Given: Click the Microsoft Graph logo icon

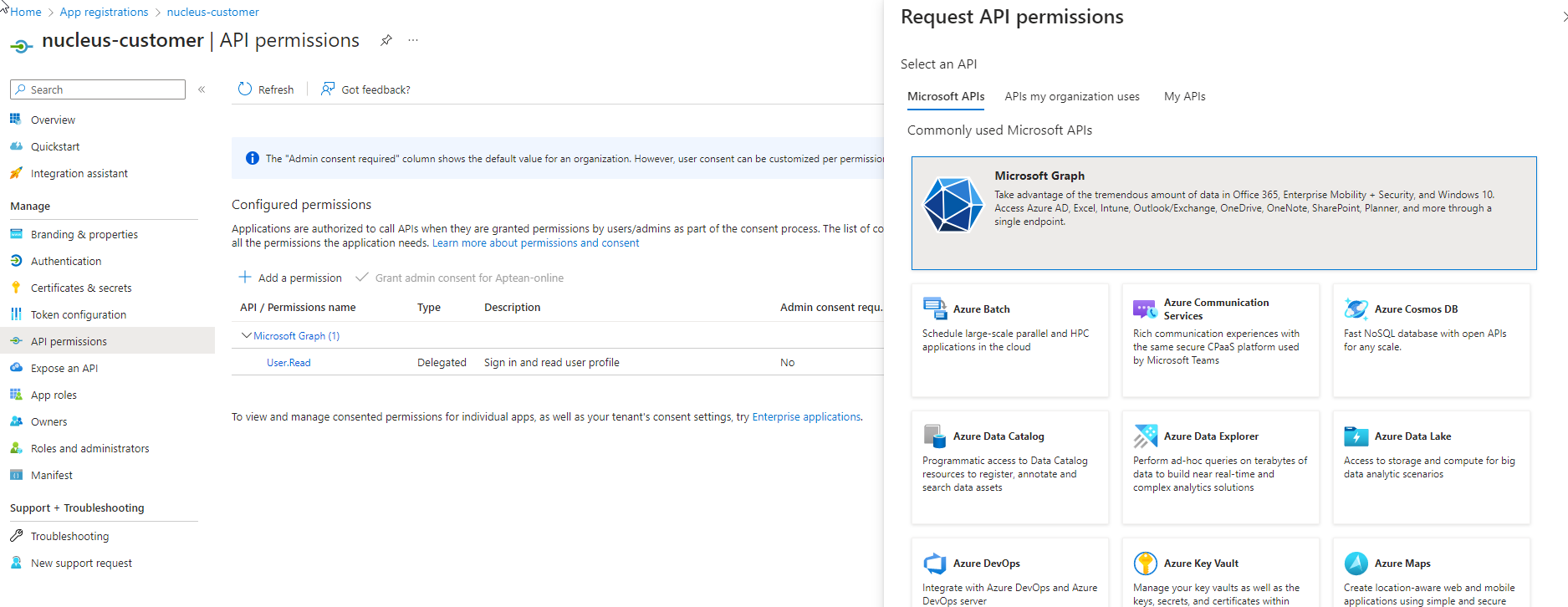Looking at the screenshot, I should tap(953, 204).
